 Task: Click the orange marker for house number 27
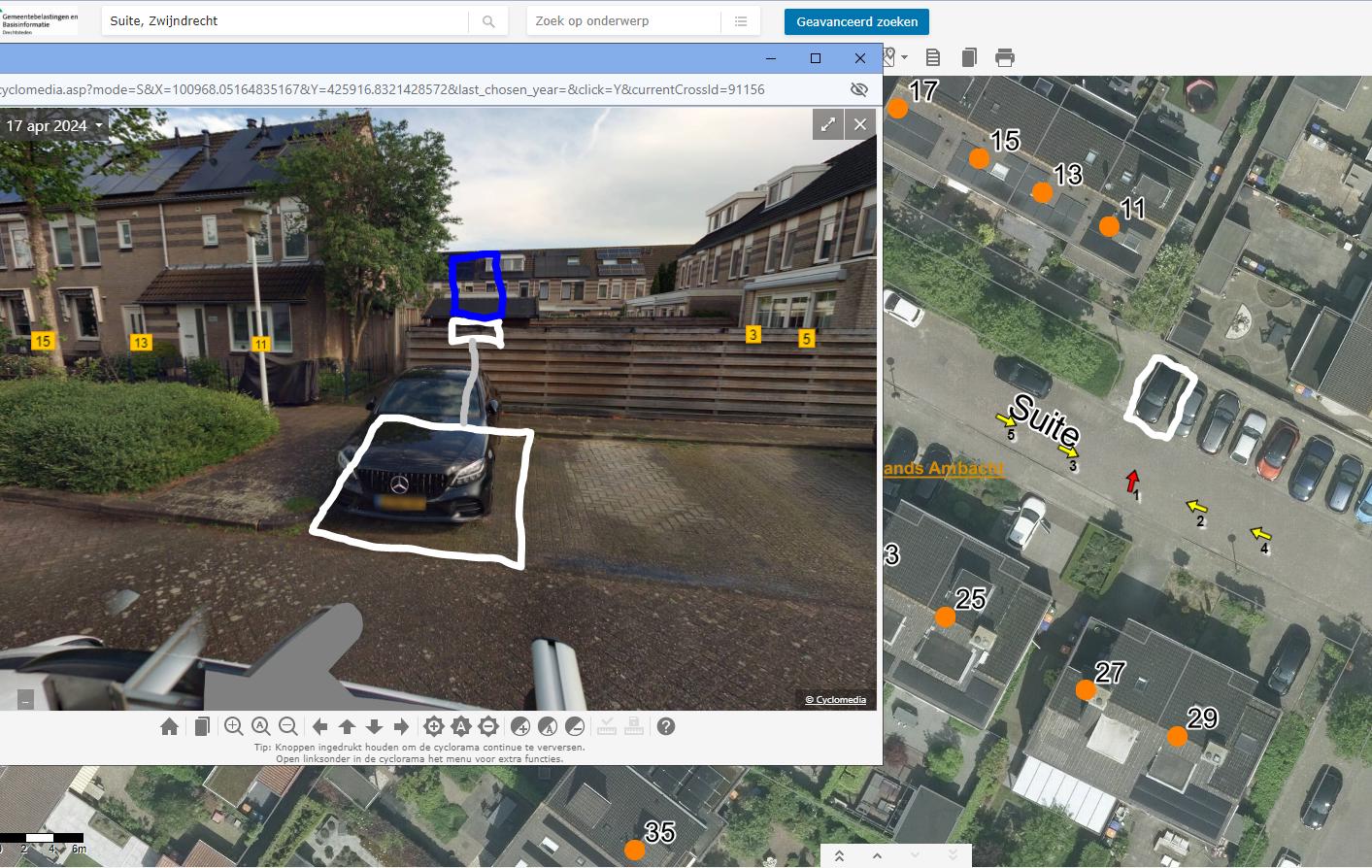1086,690
